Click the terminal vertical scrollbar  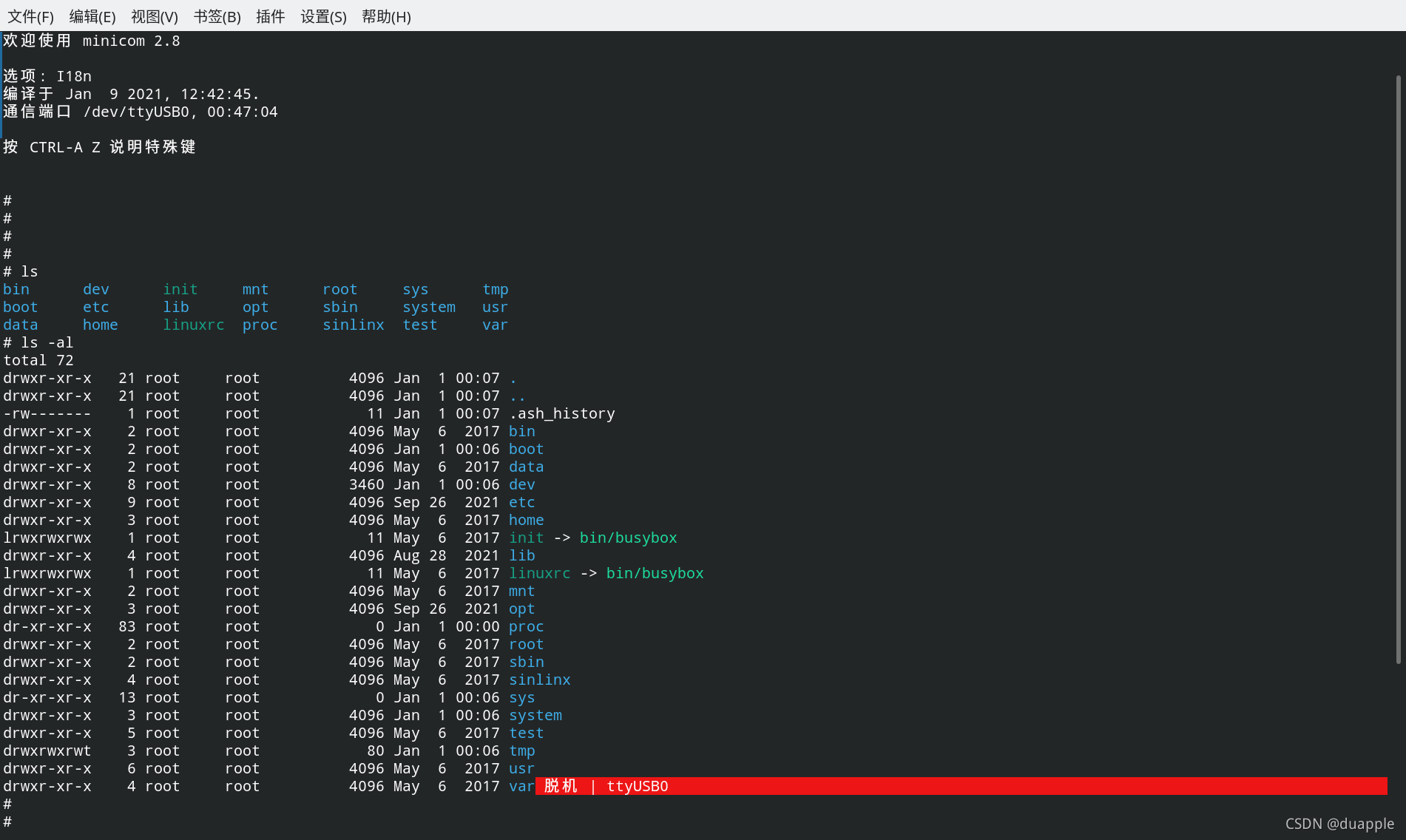point(1398,370)
